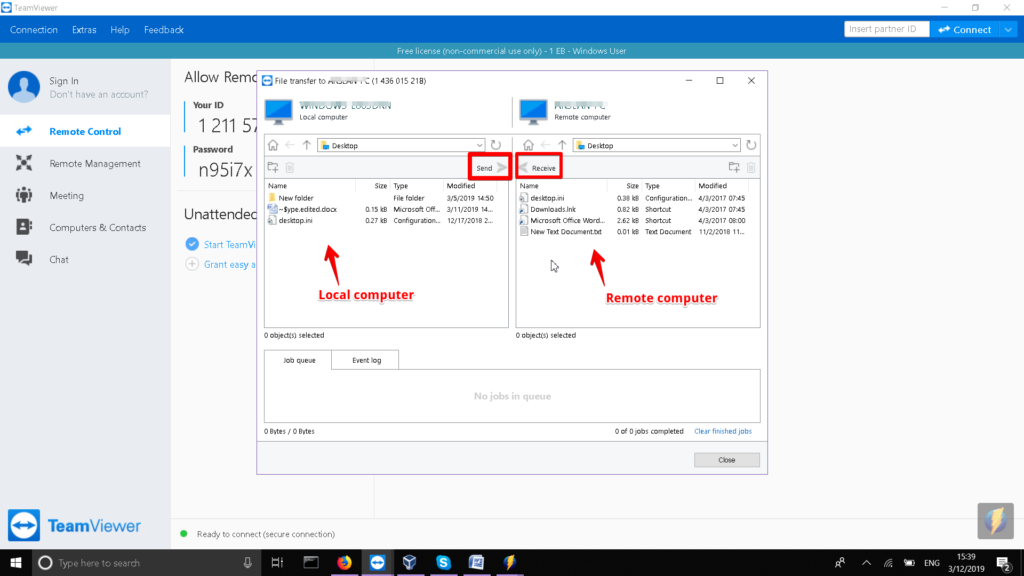Viewport: 1024px width, 576px height.
Task: Click Grant easy access plus option
Action: pyautogui.click(x=192, y=264)
